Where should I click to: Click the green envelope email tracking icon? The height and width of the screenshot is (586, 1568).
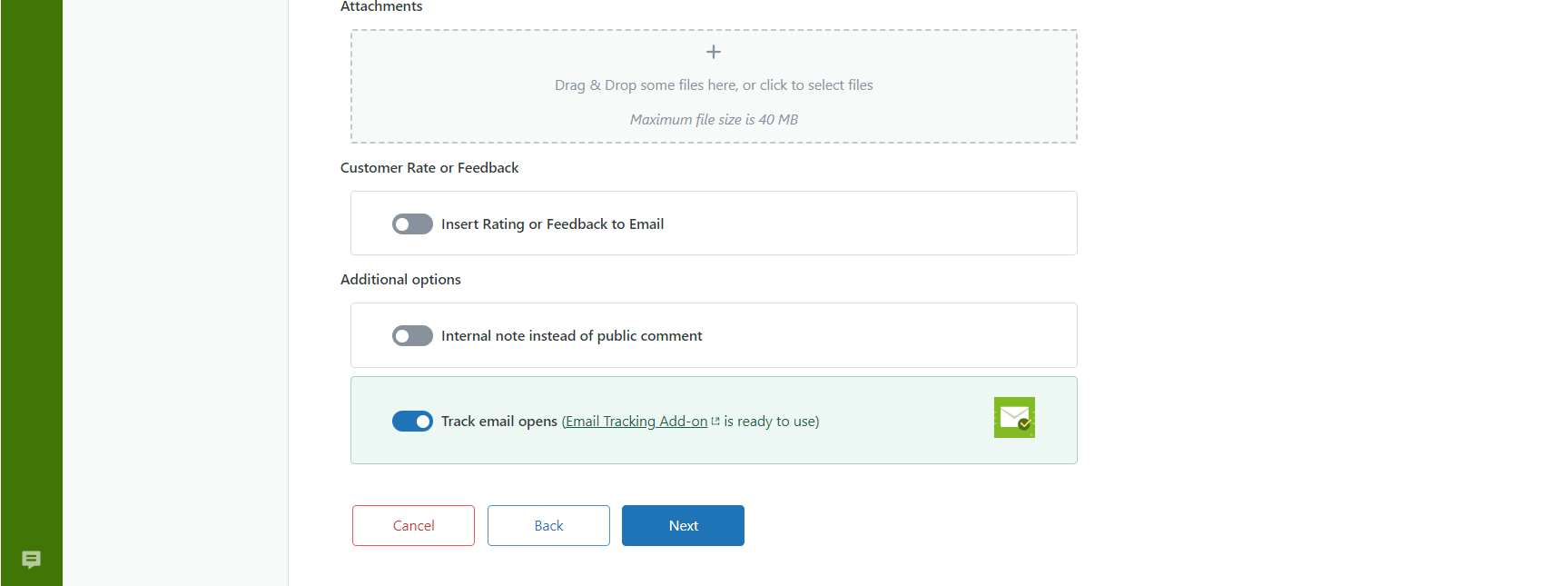coord(1014,417)
